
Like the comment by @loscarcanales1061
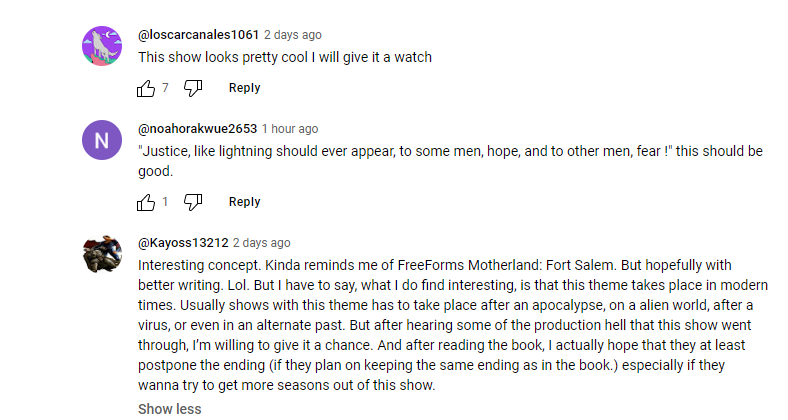coord(146,88)
